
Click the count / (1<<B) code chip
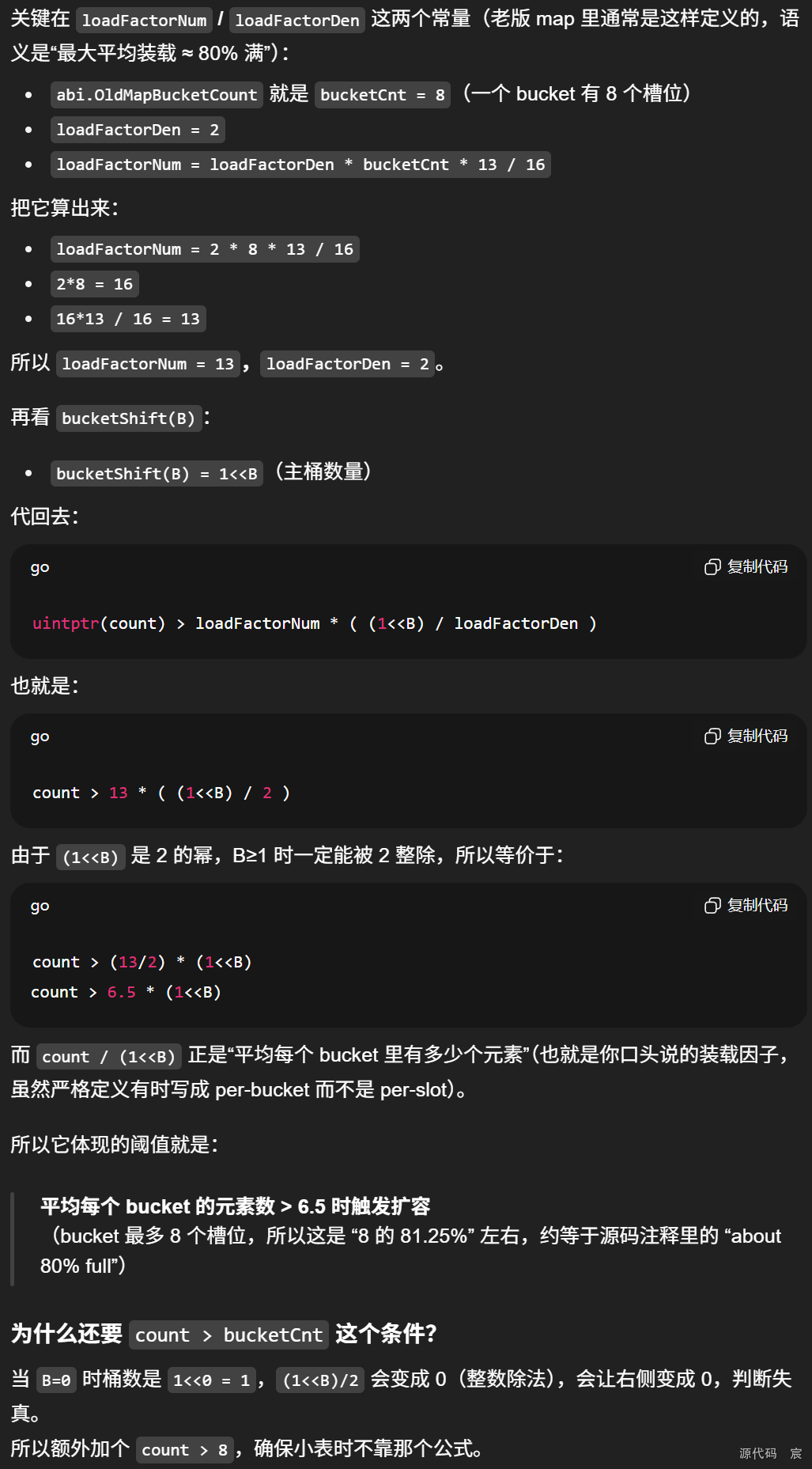108,1055
